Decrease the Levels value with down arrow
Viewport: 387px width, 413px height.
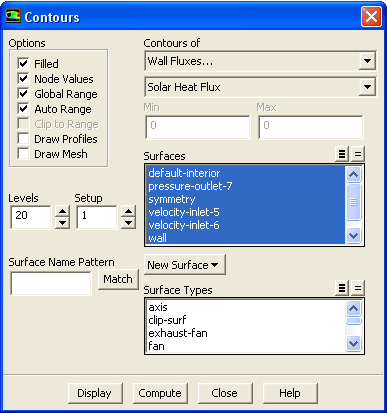coord(62,223)
